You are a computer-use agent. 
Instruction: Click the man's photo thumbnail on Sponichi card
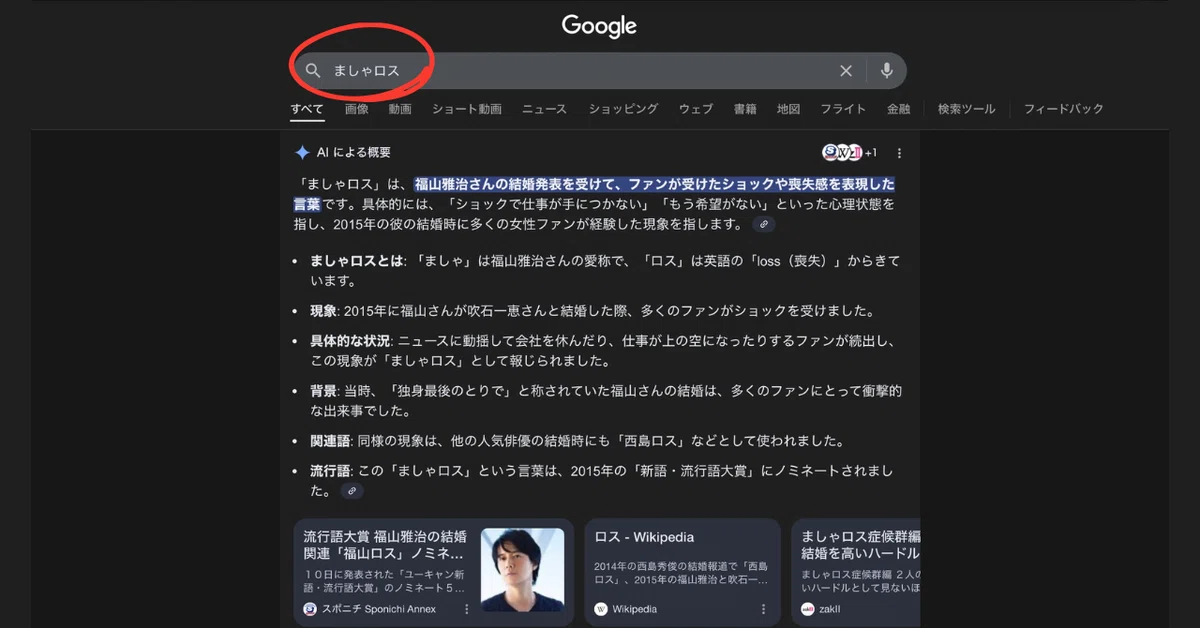522,569
